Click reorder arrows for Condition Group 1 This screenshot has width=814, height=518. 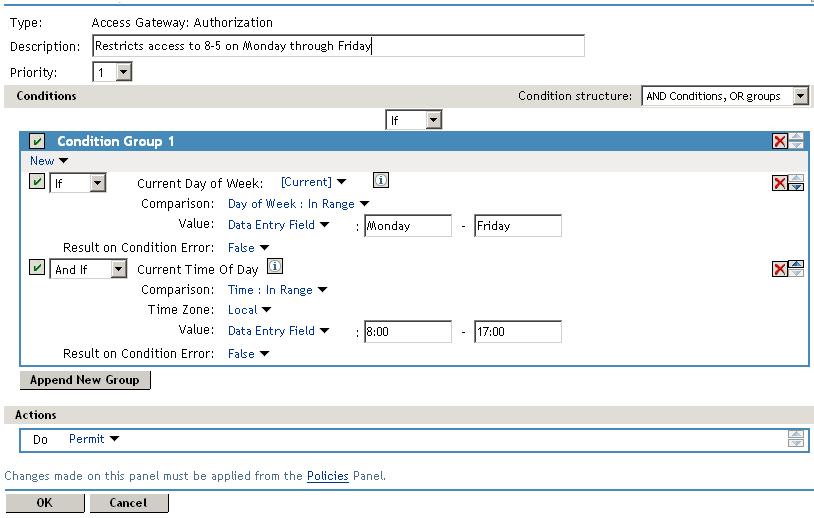(796, 142)
